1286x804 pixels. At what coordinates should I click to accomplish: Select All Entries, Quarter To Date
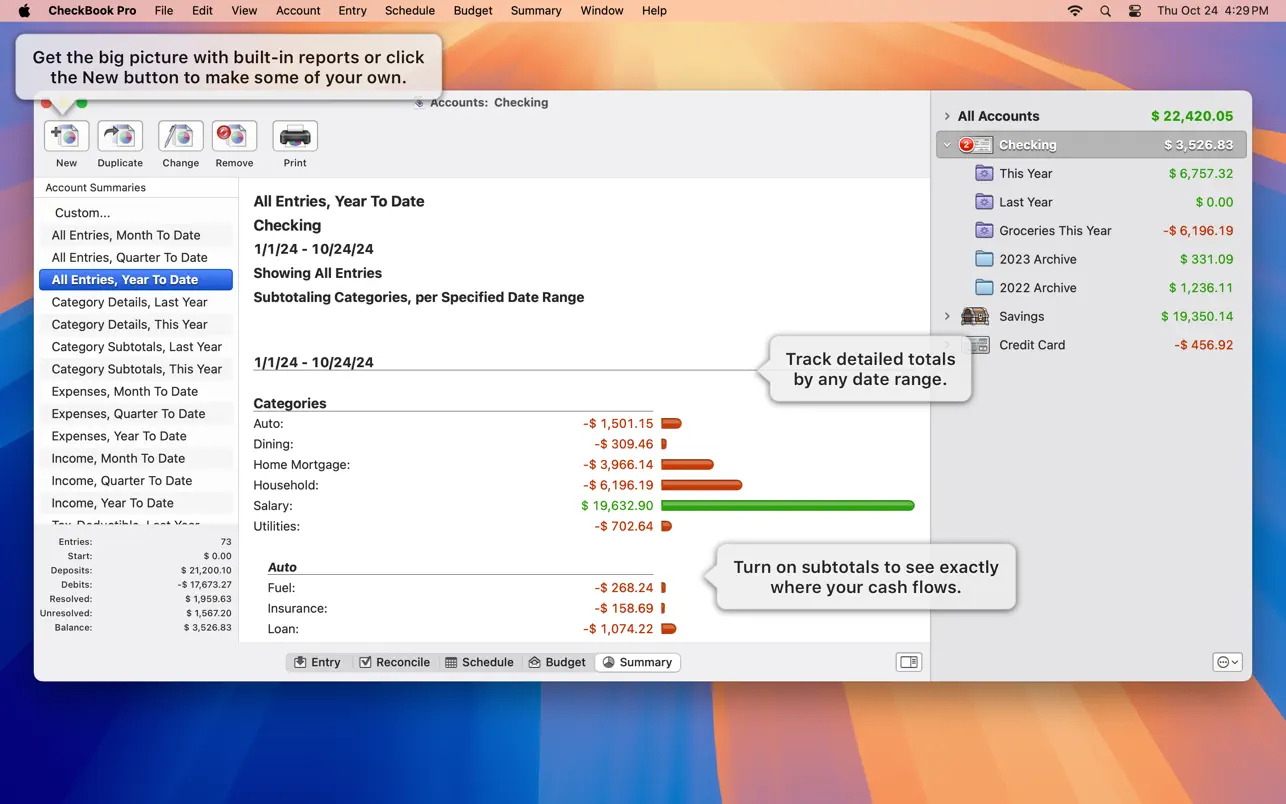(136, 257)
